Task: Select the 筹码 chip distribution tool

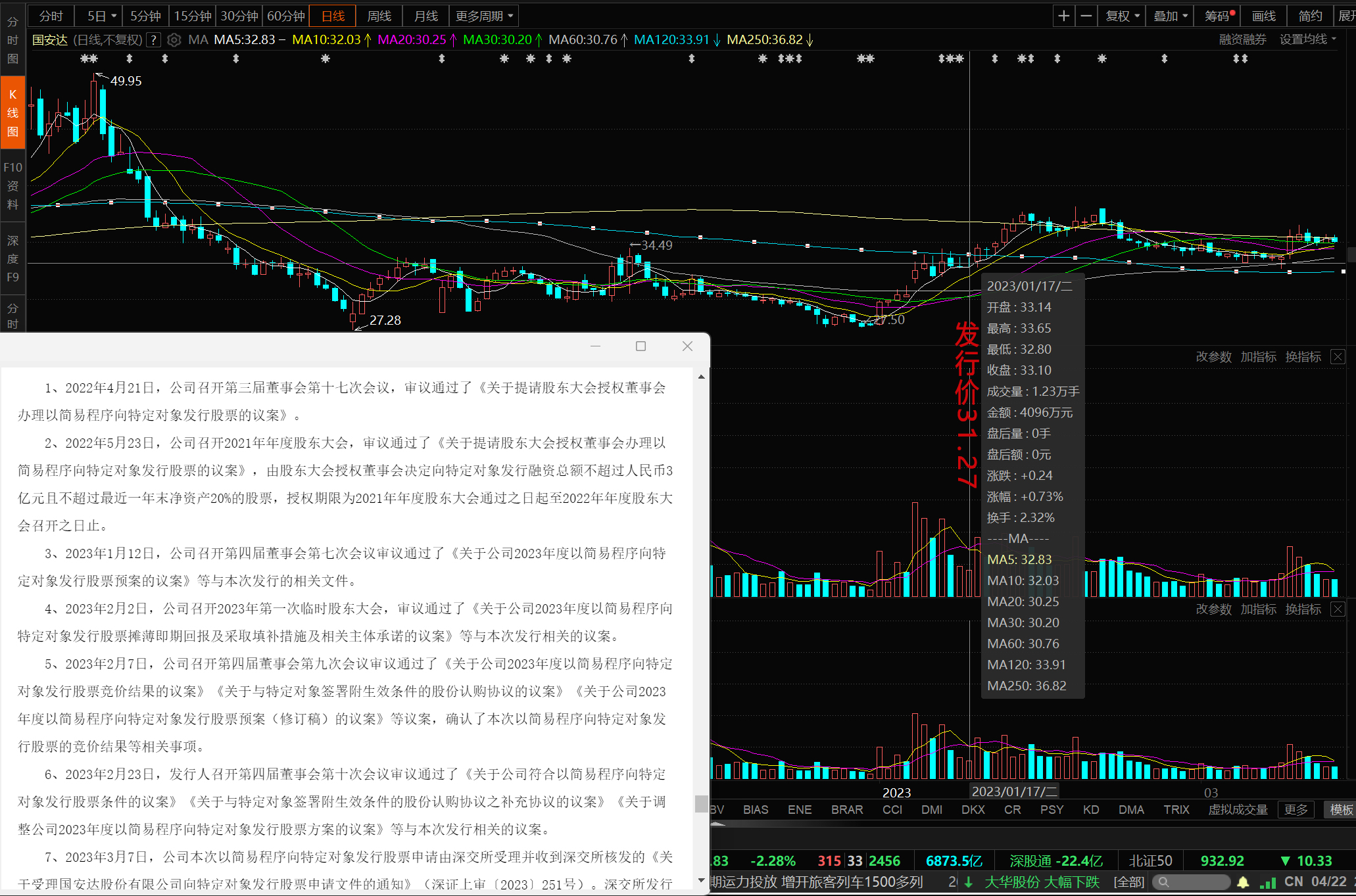Action: 1215,15
